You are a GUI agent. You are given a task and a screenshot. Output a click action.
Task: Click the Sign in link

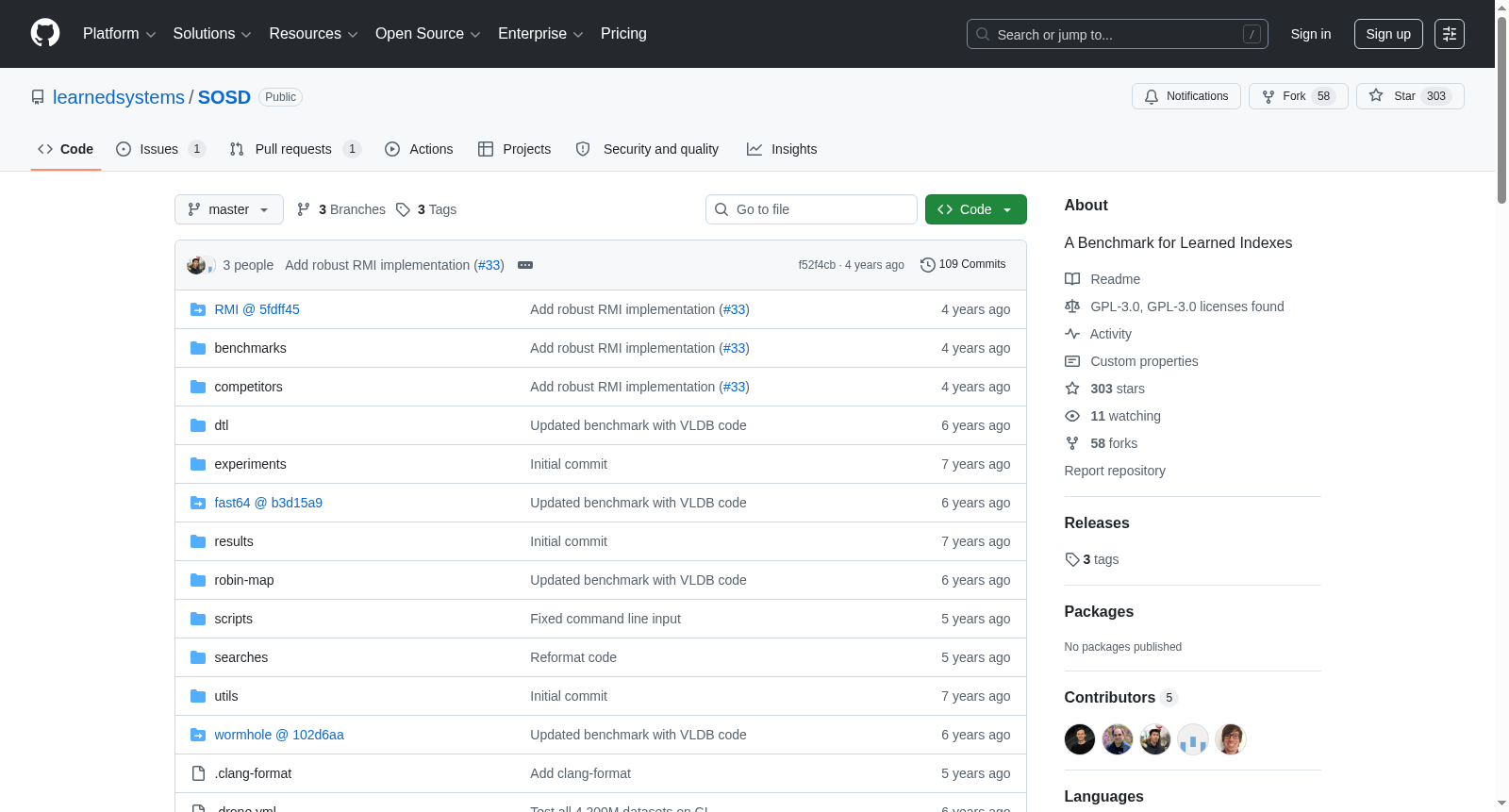[1311, 34]
